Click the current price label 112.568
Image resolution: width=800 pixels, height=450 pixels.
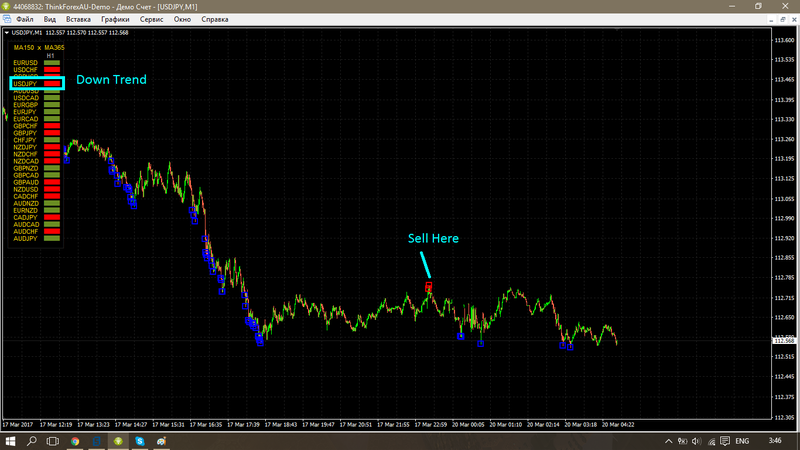[785, 340]
